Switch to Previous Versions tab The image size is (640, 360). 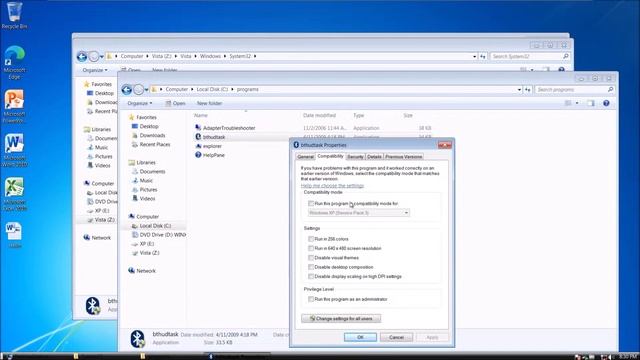tap(404, 157)
